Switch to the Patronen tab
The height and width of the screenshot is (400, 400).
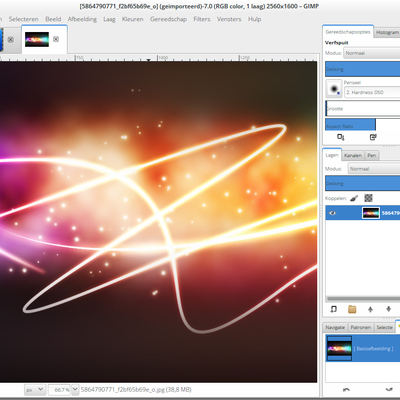(x=361, y=327)
